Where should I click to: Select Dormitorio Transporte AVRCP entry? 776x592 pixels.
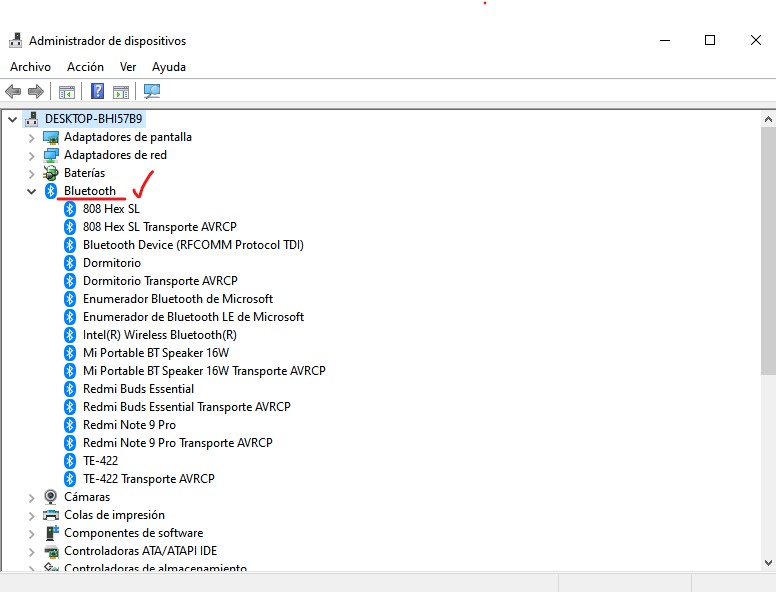tap(160, 281)
